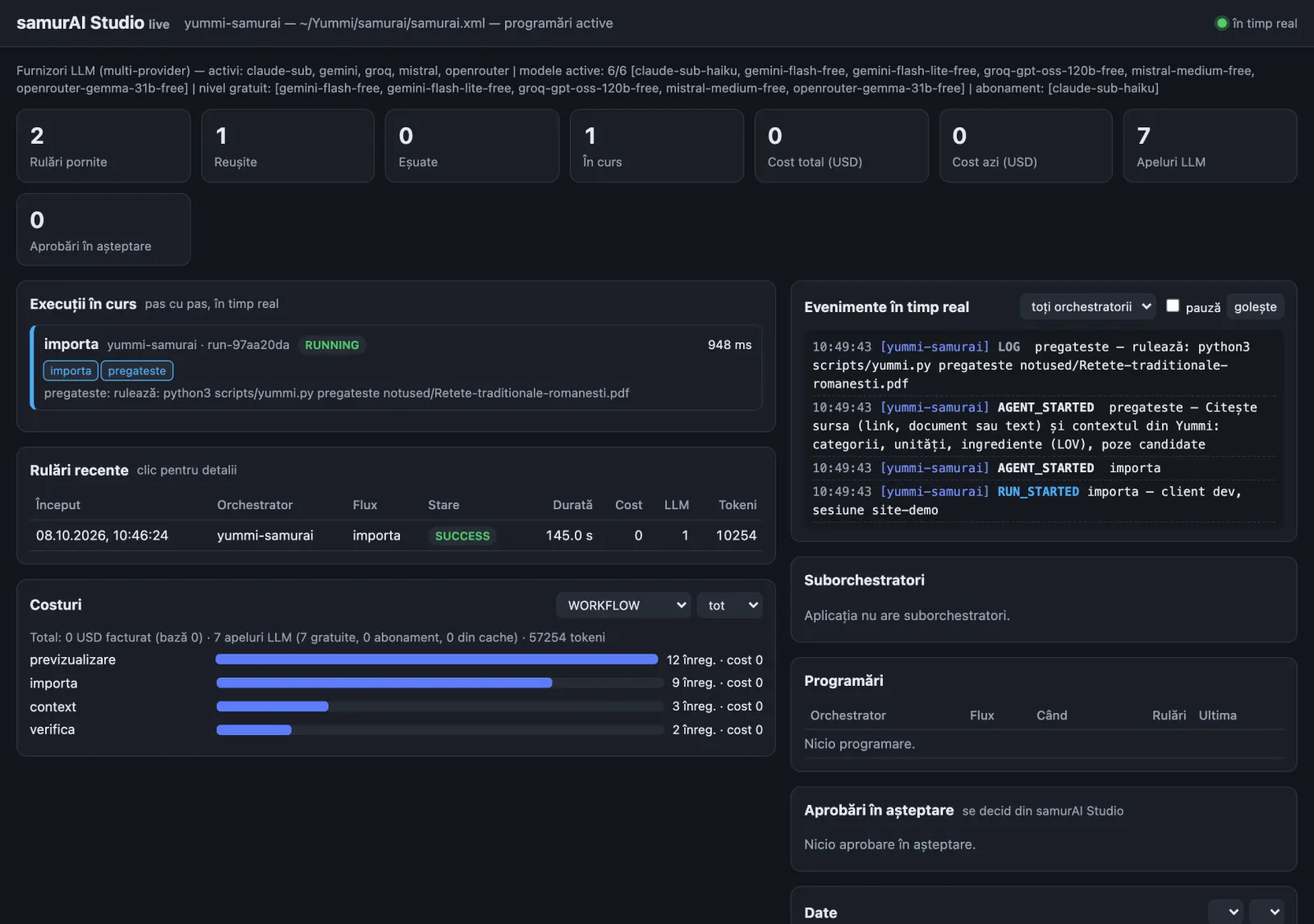Click the 'Cost total (USD)' stat card
The width and height of the screenshot is (1314, 924).
click(841, 146)
